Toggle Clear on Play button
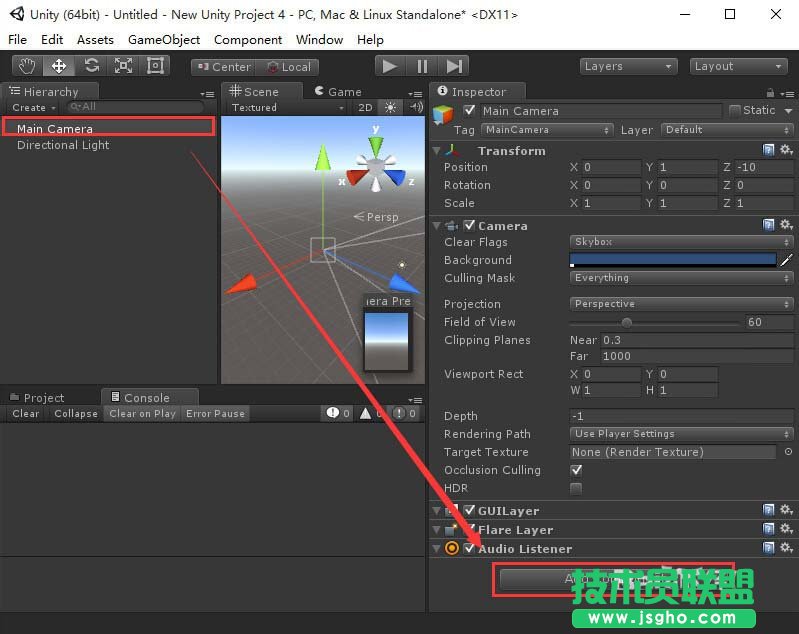The height and width of the screenshot is (634, 799). tap(142, 413)
